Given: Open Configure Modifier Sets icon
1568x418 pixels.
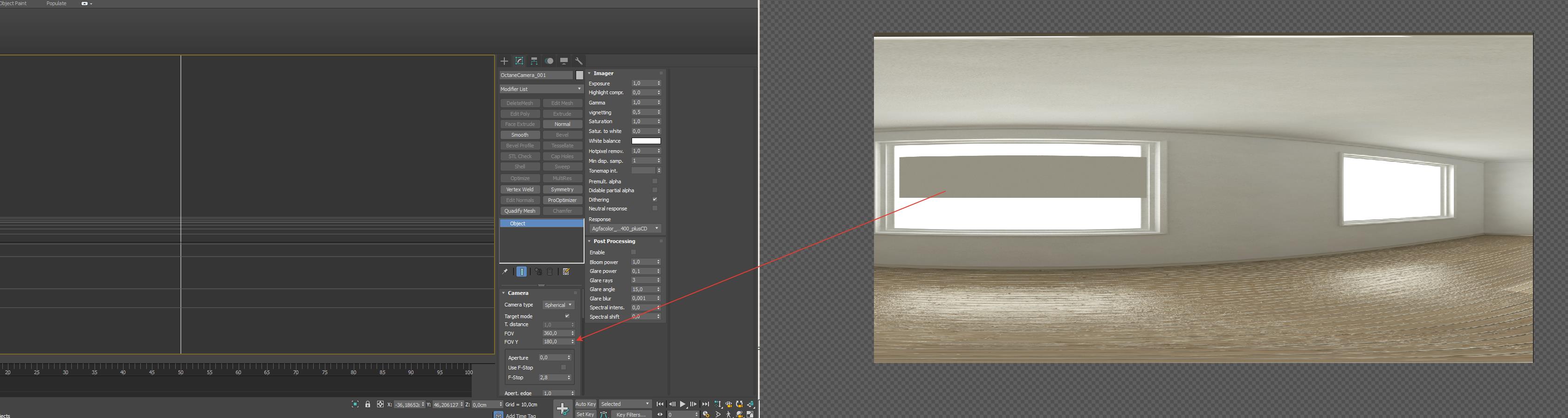Looking at the screenshot, I should [x=566, y=272].
